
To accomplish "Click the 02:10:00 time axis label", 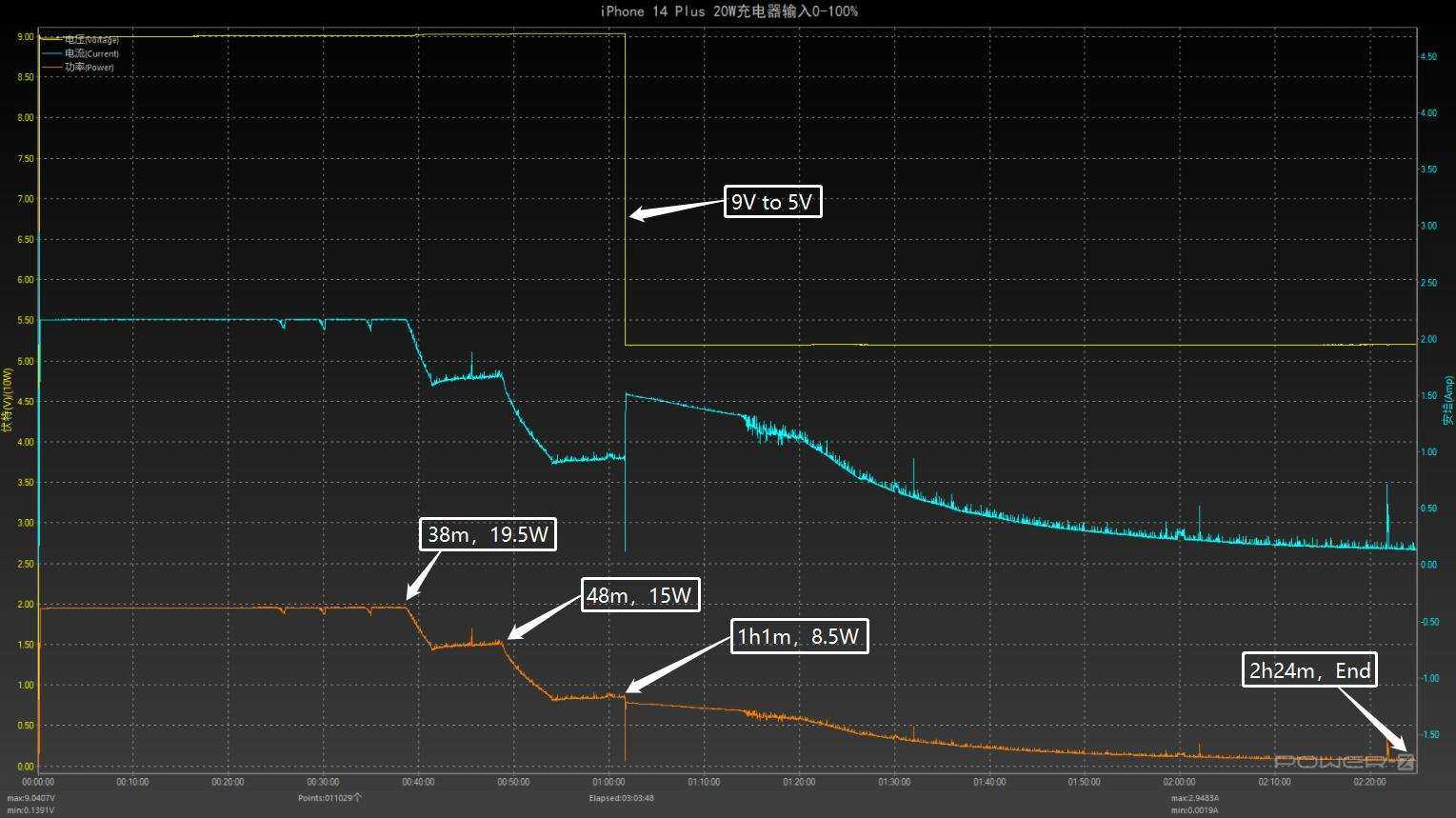I will pos(1274,782).
